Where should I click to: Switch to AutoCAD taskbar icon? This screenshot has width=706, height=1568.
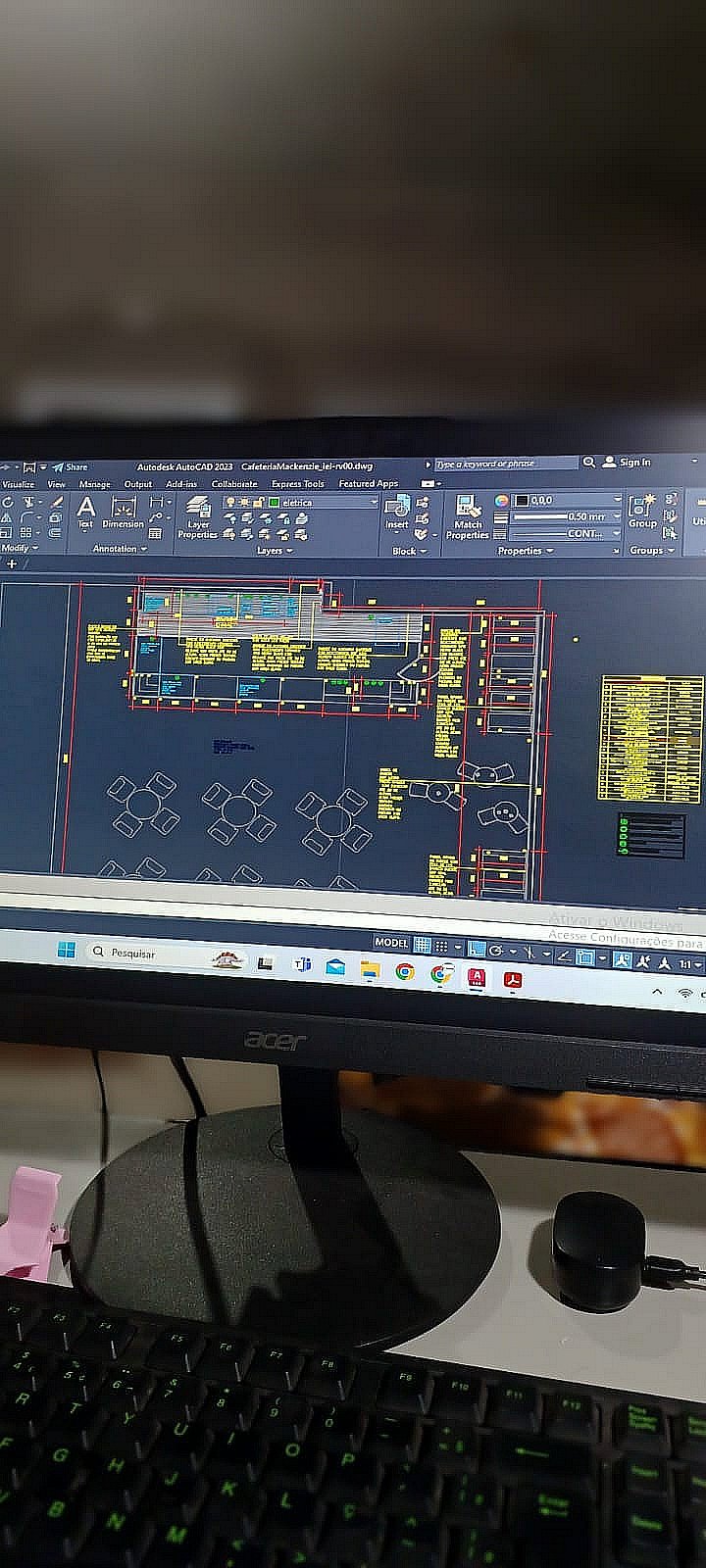tap(476, 976)
